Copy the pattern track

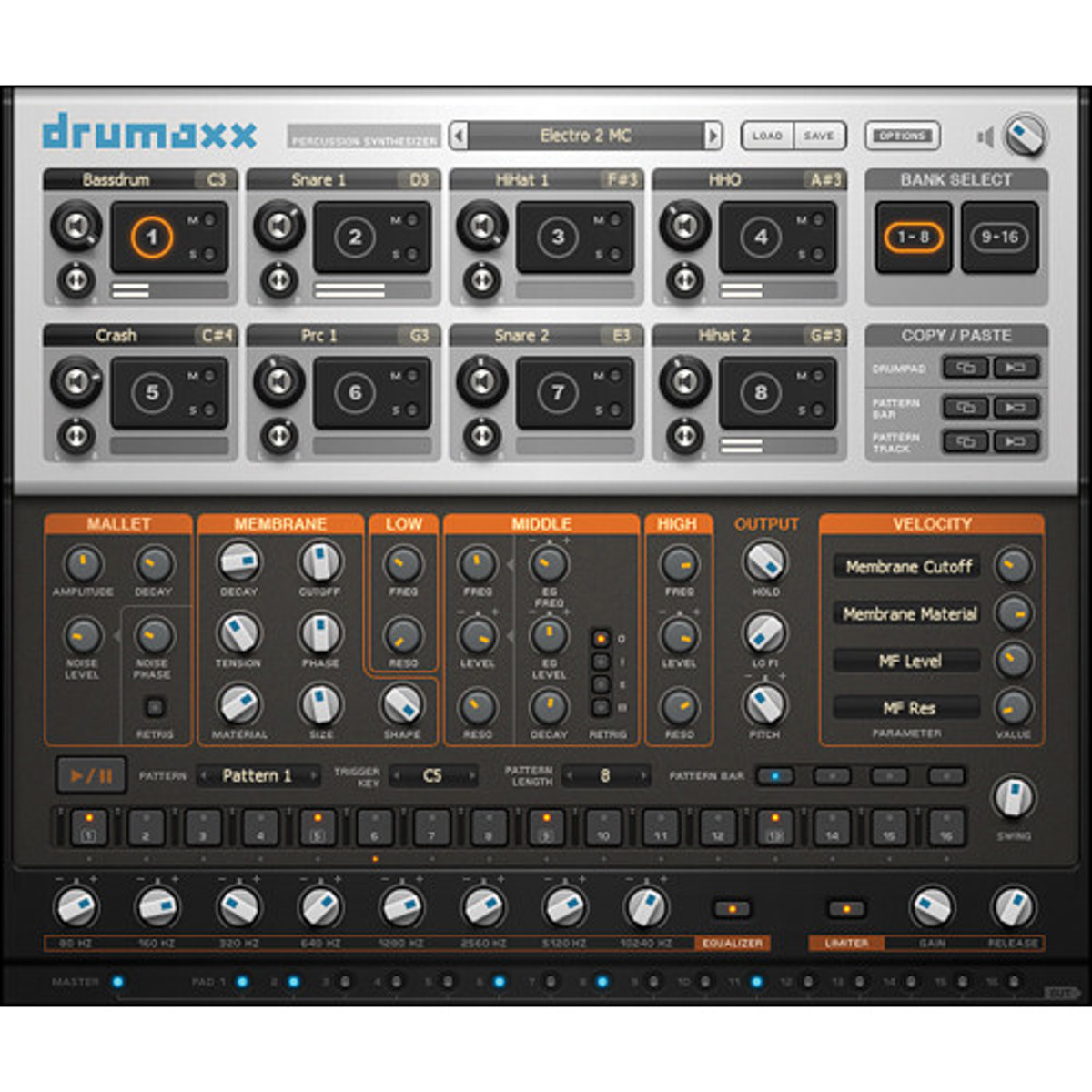coord(966,442)
